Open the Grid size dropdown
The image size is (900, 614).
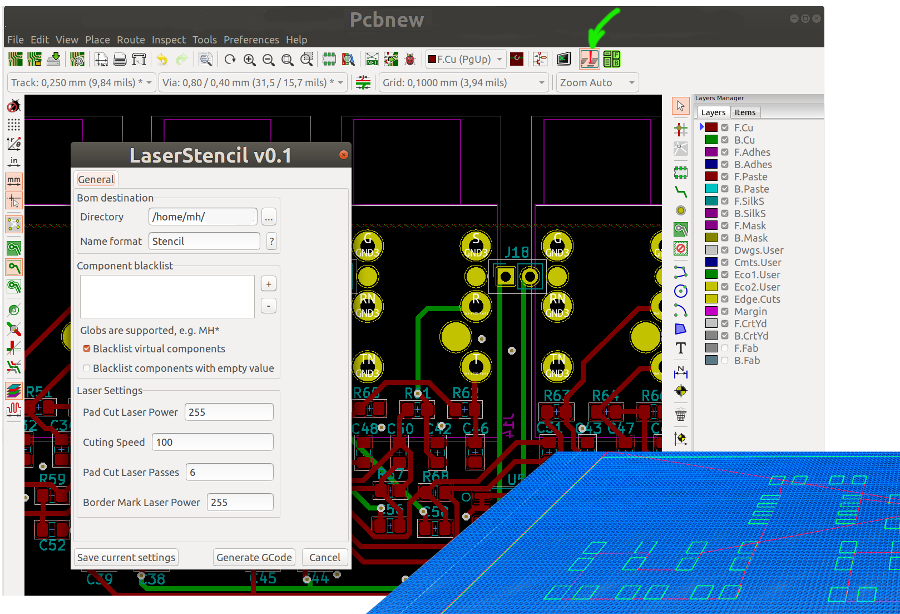tap(463, 83)
